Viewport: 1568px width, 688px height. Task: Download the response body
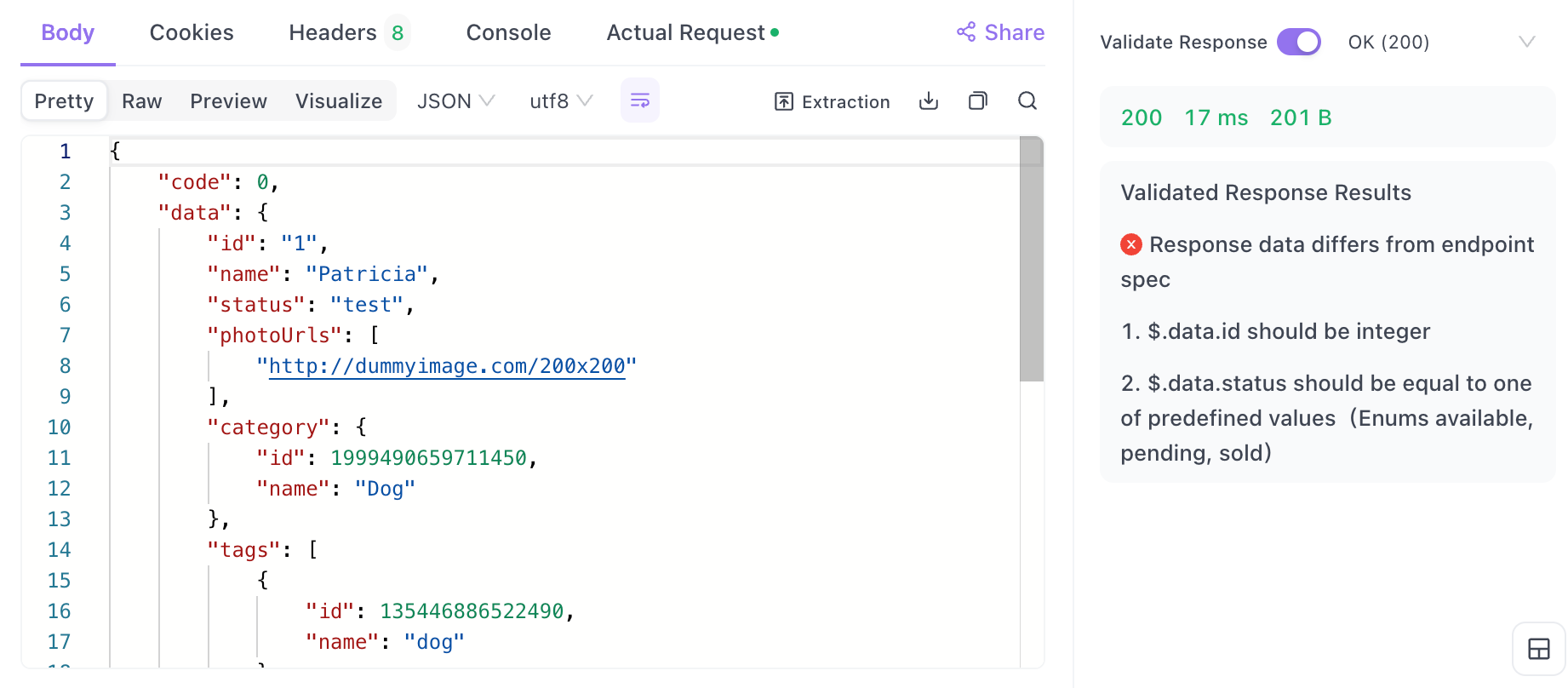tap(929, 101)
